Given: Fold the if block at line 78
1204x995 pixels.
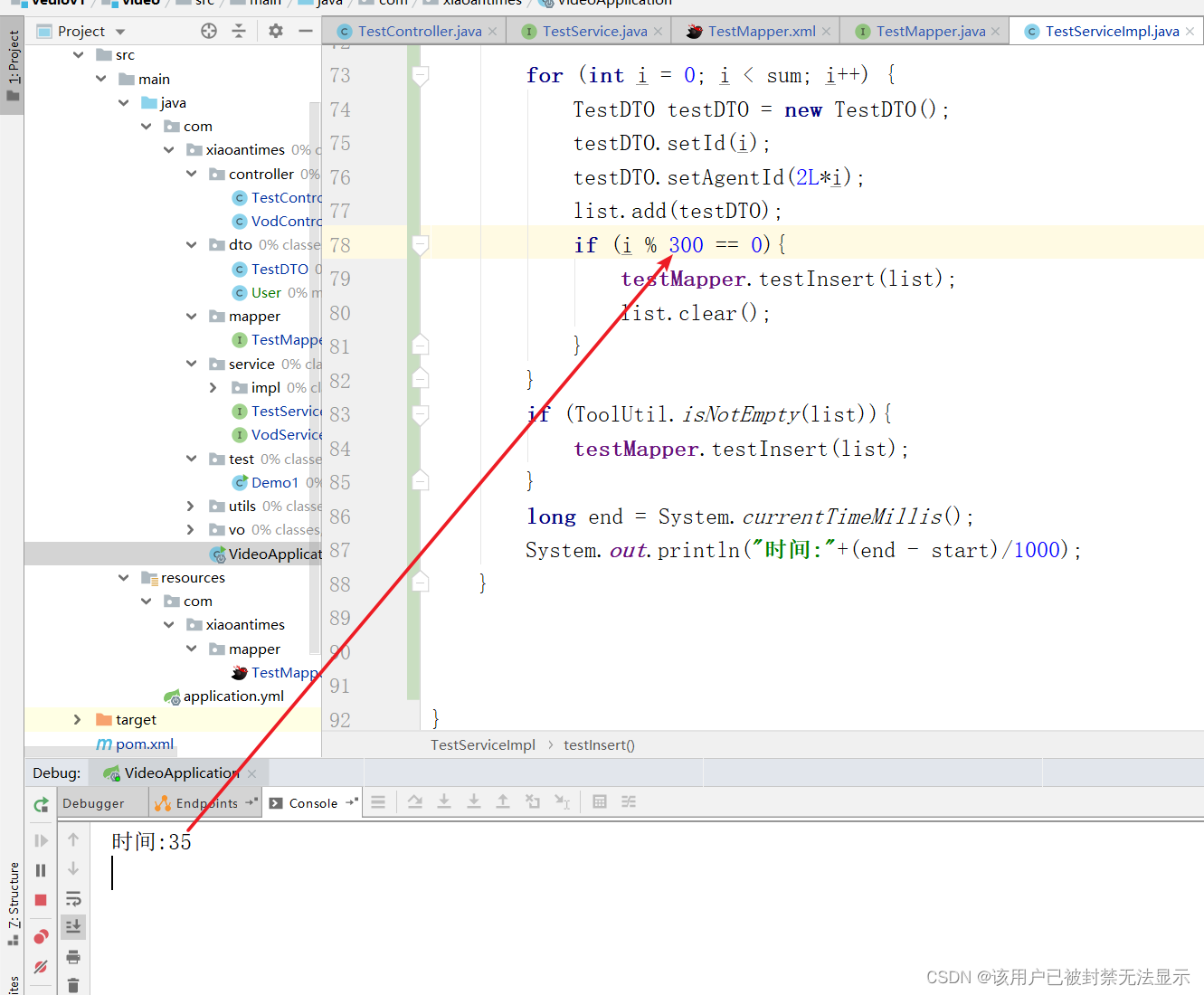Looking at the screenshot, I should [x=420, y=244].
